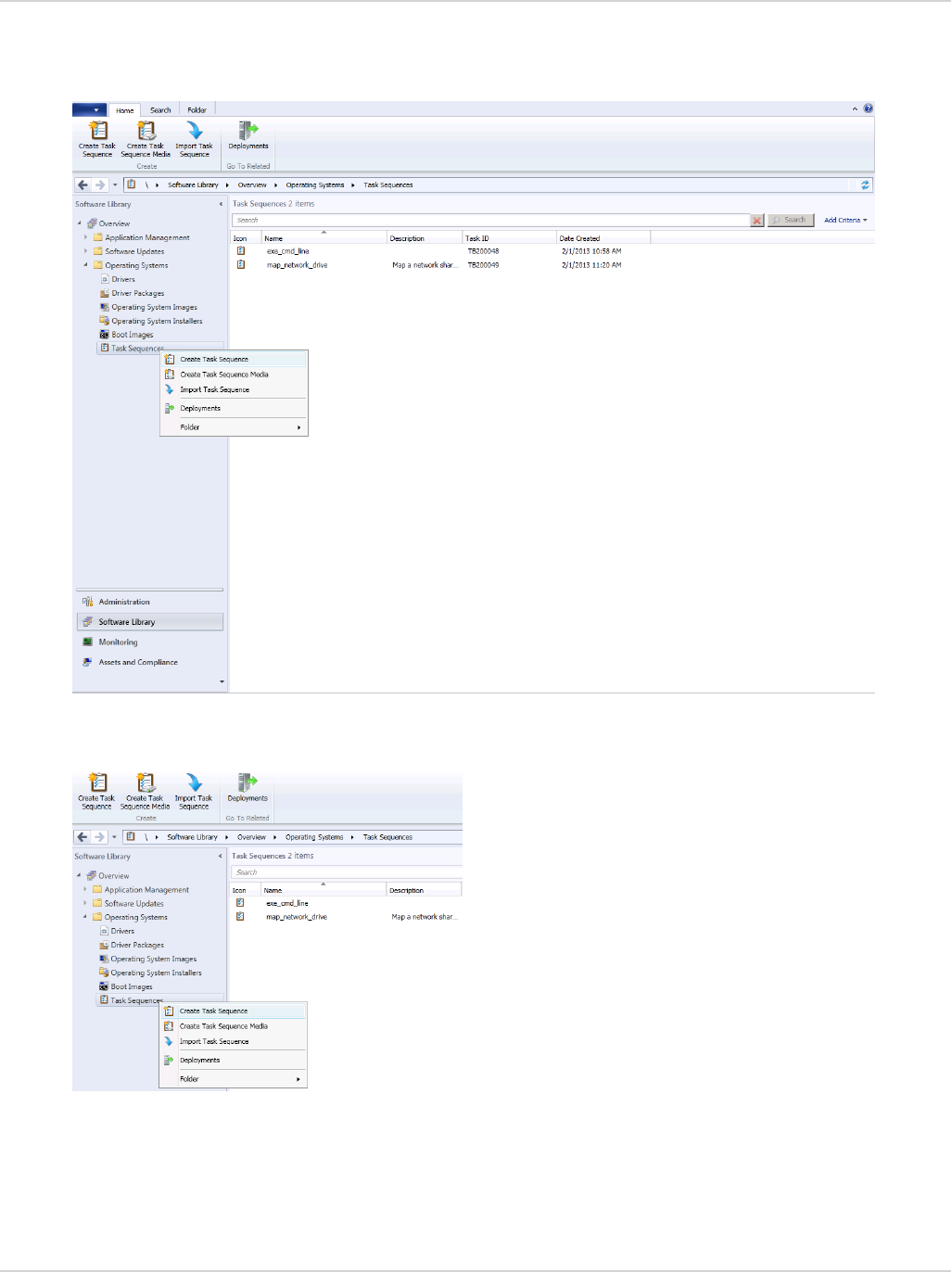This screenshot has width=952, height=1272.
Task: Open the Add Criteria dropdown
Action: coord(845,221)
